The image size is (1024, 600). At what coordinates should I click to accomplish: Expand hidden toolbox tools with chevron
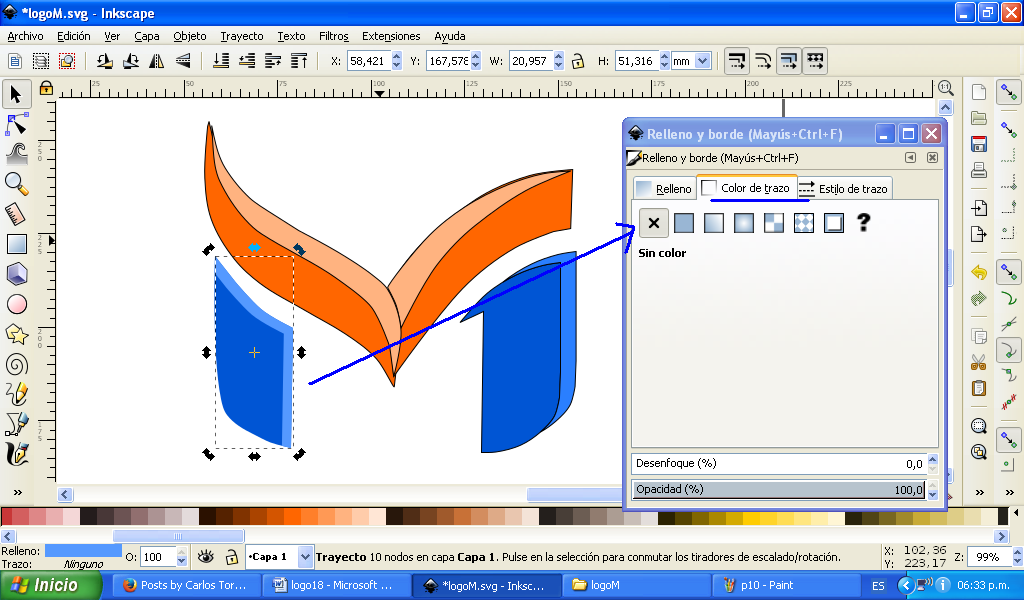(x=16, y=494)
